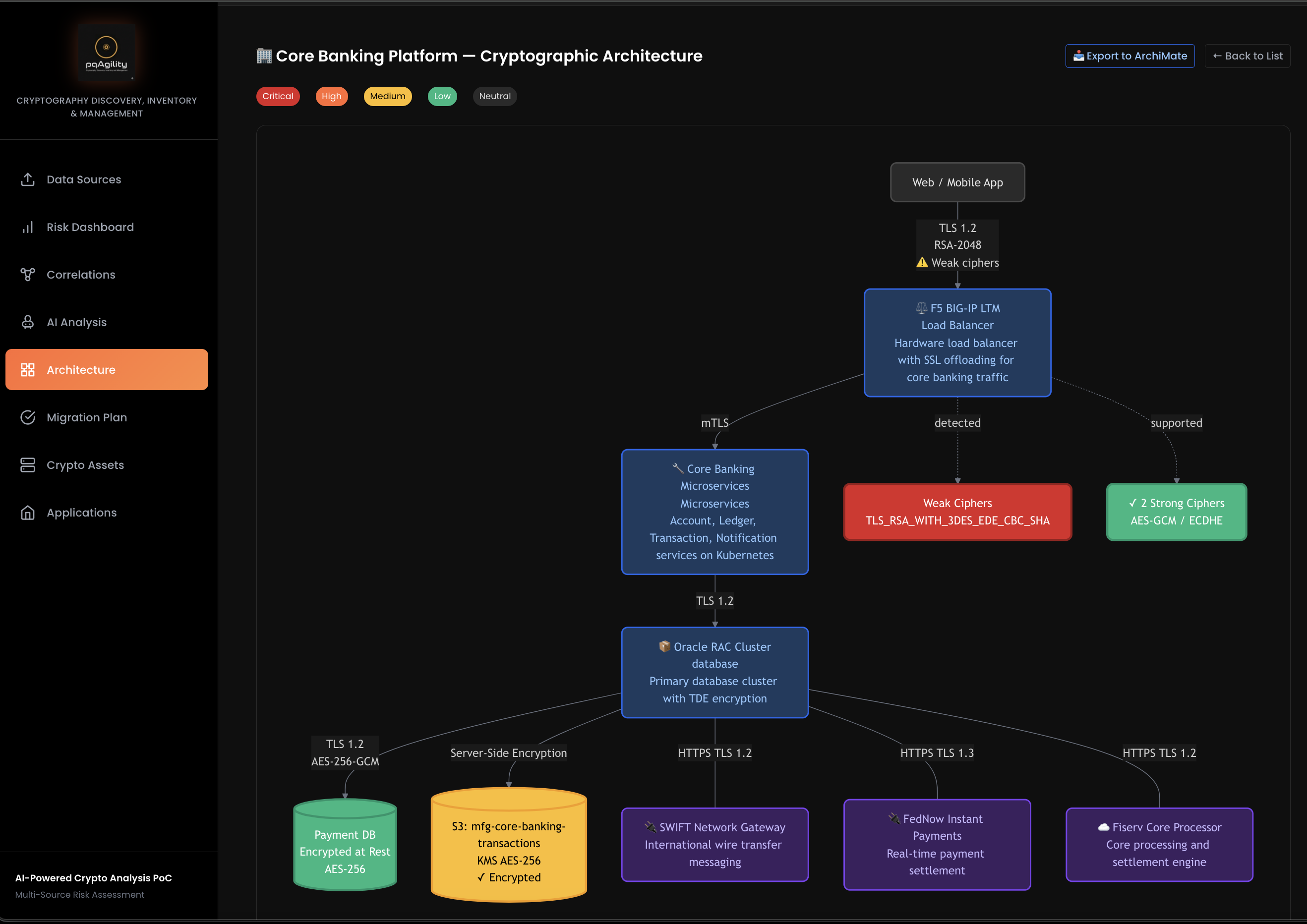Switch to the Risk Dashboard section

90,227
